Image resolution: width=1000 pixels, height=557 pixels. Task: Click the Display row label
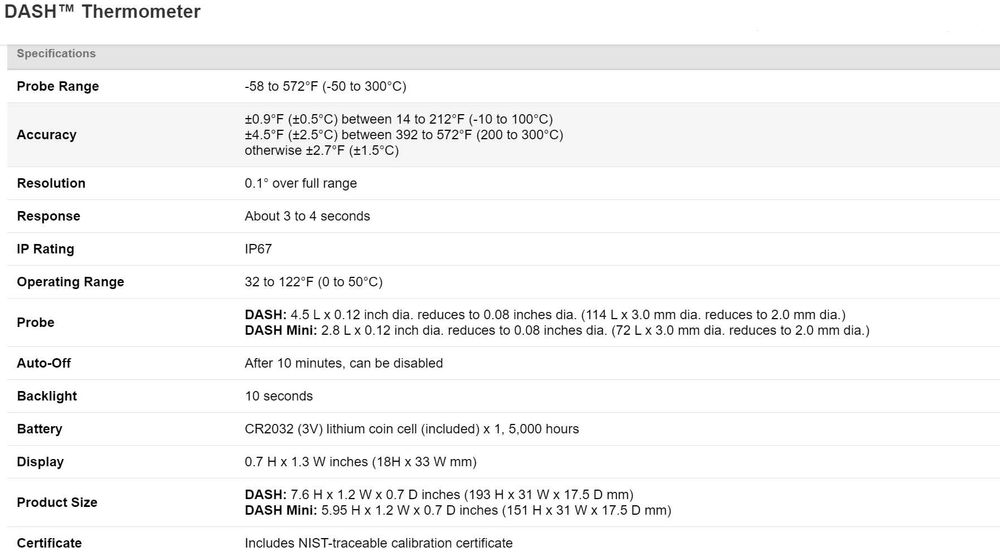click(40, 462)
